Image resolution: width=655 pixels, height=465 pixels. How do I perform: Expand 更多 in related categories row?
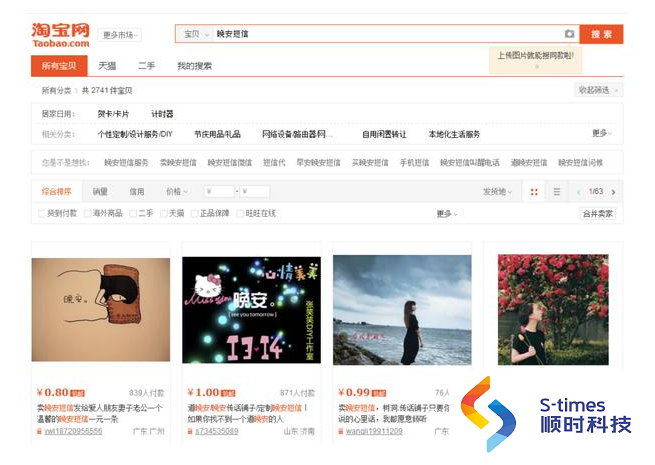(x=602, y=134)
